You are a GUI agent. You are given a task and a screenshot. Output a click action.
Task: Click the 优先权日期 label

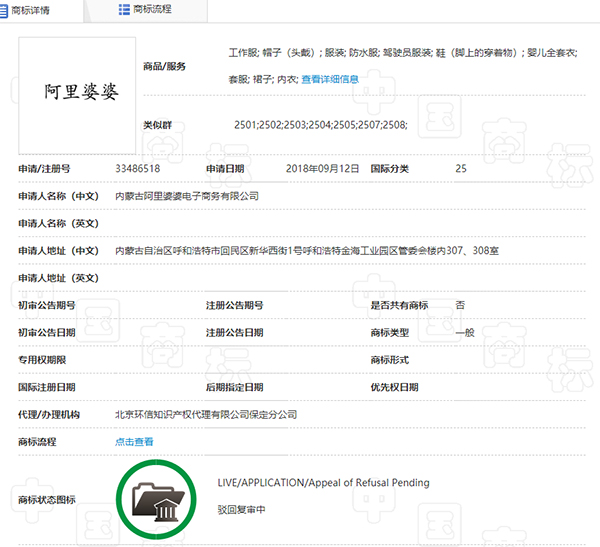click(394, 387)
